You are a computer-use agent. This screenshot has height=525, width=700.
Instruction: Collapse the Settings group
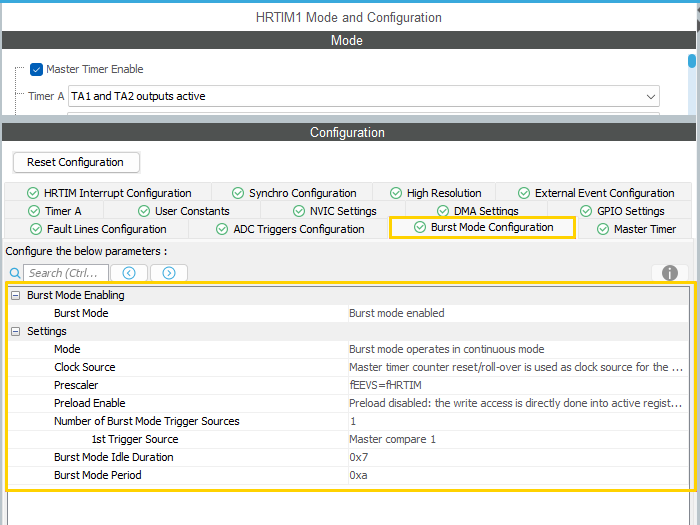click(16, 331)
